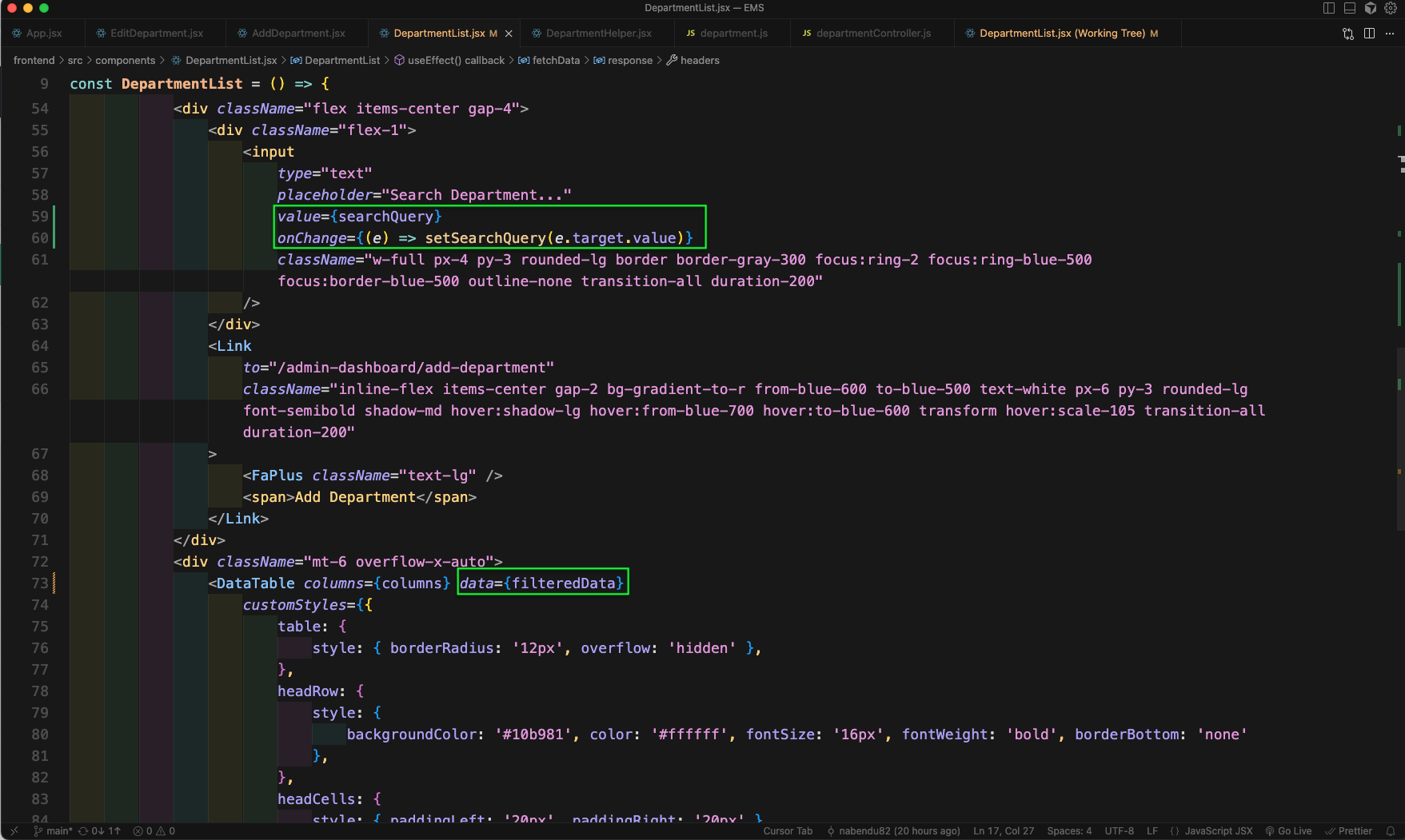Image resolution: width=1405 pixels, height=840 pixels.
Task: Toggle the bottom panel layout icon
Action: tap(1350, 8)
